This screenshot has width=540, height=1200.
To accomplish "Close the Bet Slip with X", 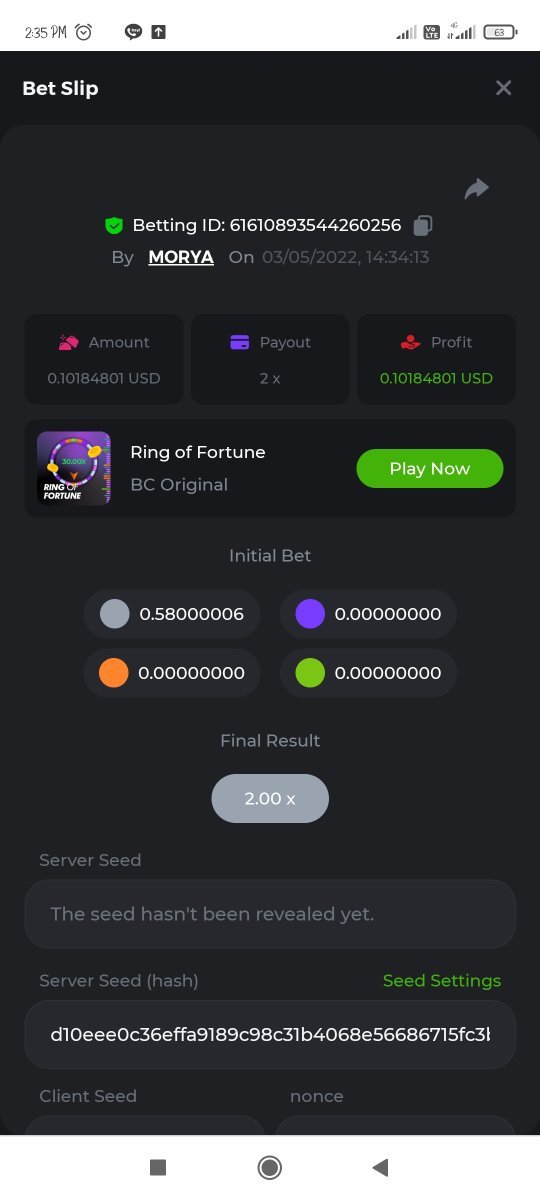I will [504, 88].
